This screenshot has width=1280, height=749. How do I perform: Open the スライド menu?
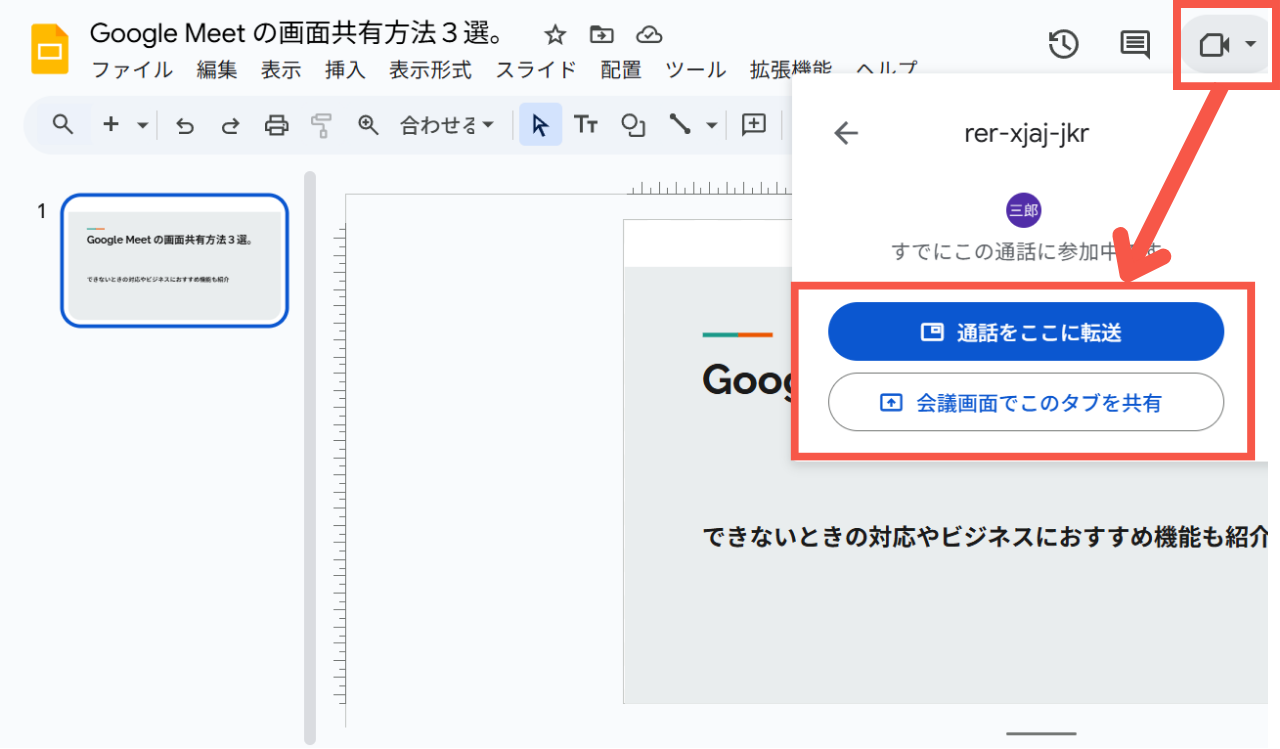(536, 70)
